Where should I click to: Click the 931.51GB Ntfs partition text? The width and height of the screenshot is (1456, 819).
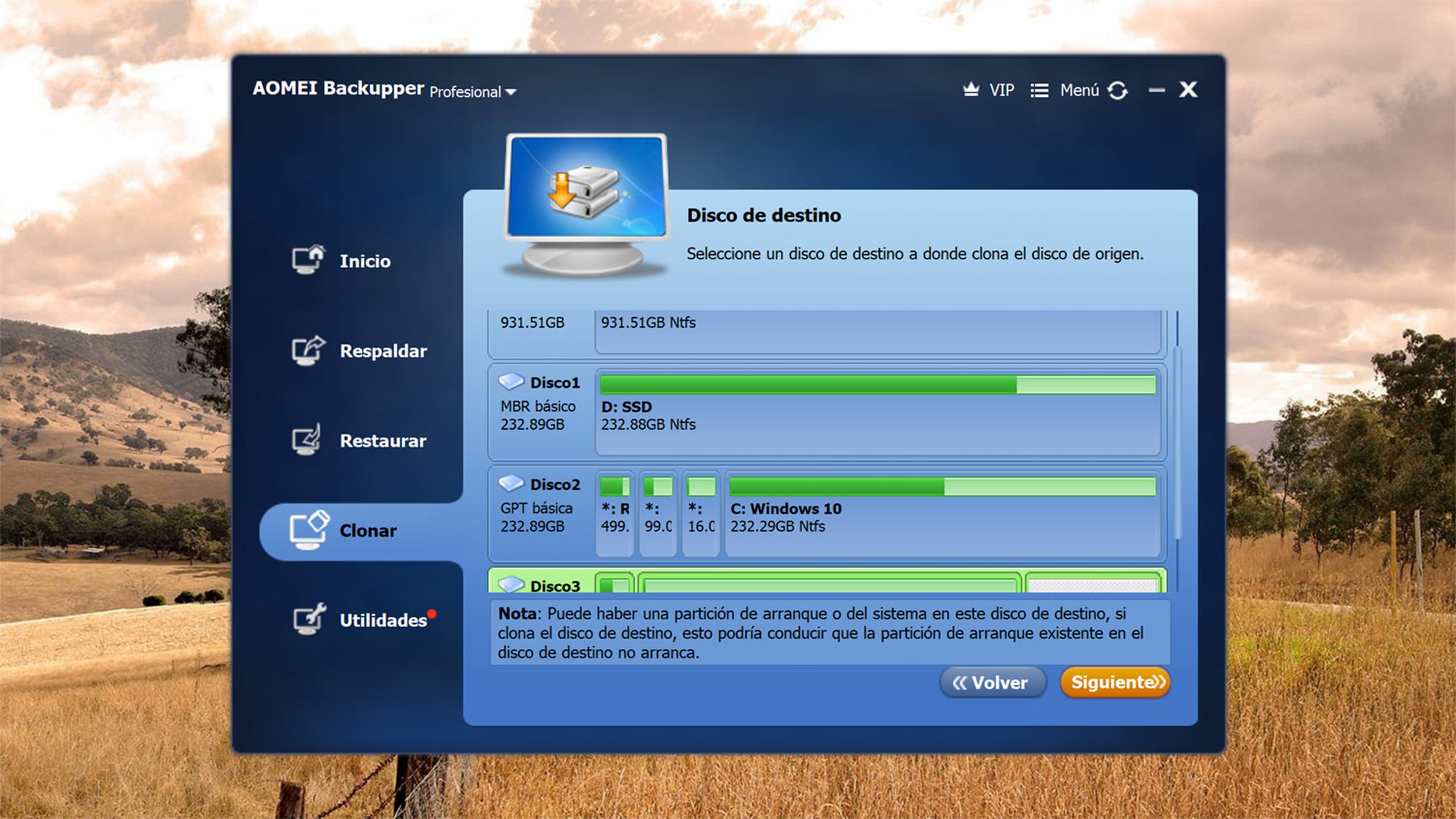(x=648, y=323)
